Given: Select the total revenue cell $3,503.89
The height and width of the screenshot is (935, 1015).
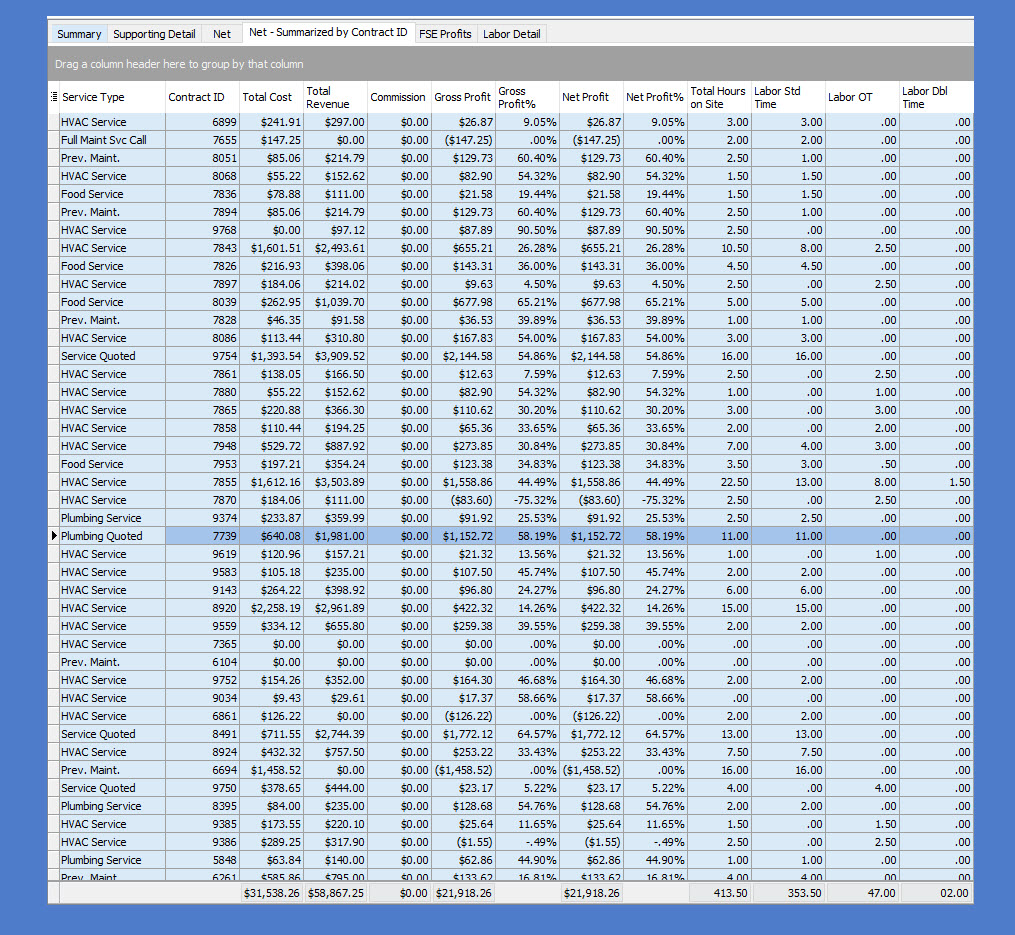Looking at the screenshot, I should tap(335, 482).
